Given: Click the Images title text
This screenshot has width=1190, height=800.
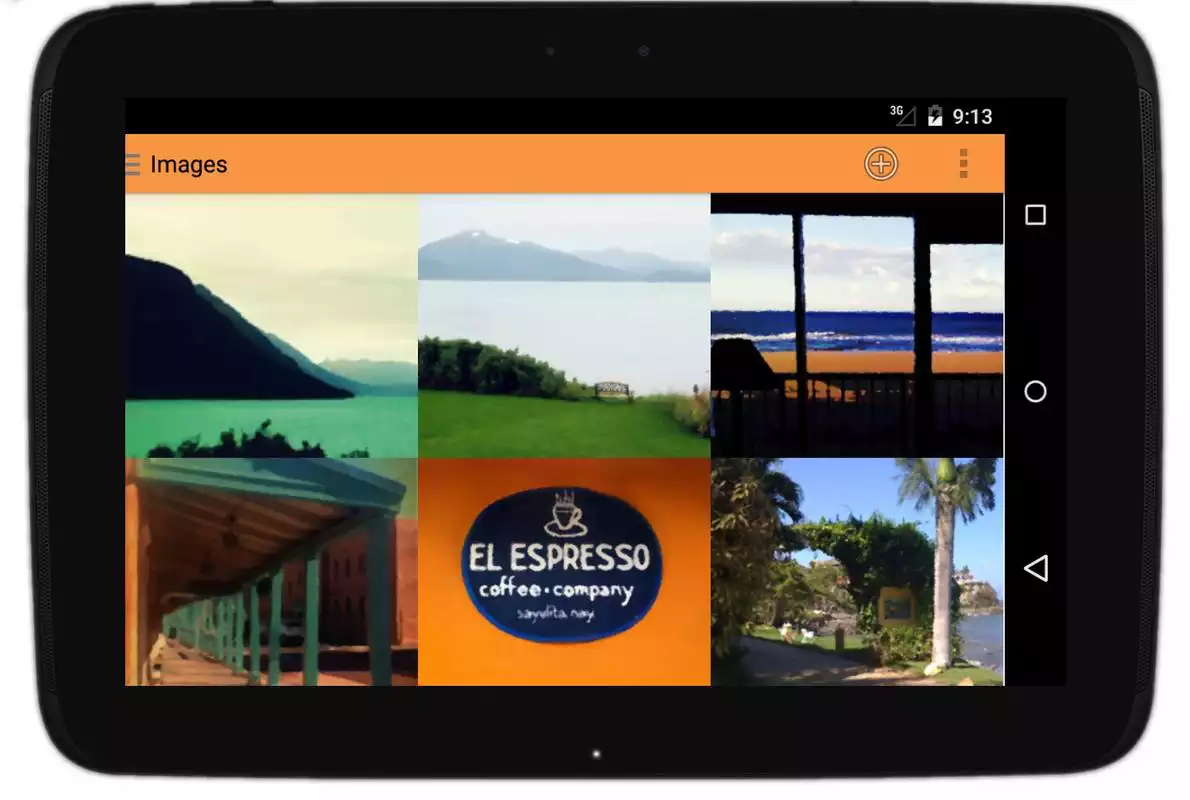Looking at the screenshot, I should tap(189, 164).
